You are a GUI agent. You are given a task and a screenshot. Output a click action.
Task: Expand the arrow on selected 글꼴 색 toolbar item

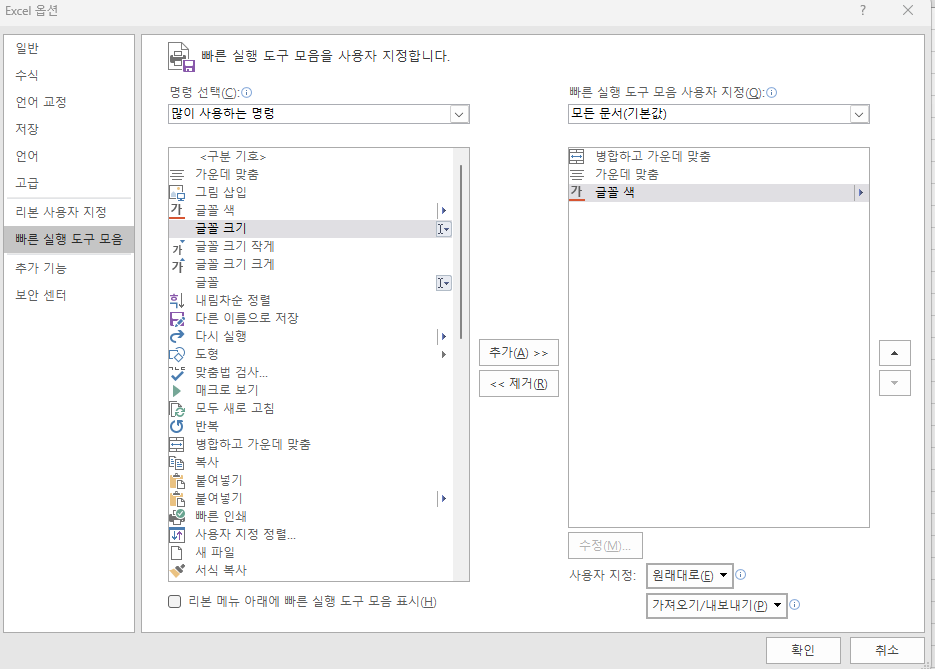860,193
